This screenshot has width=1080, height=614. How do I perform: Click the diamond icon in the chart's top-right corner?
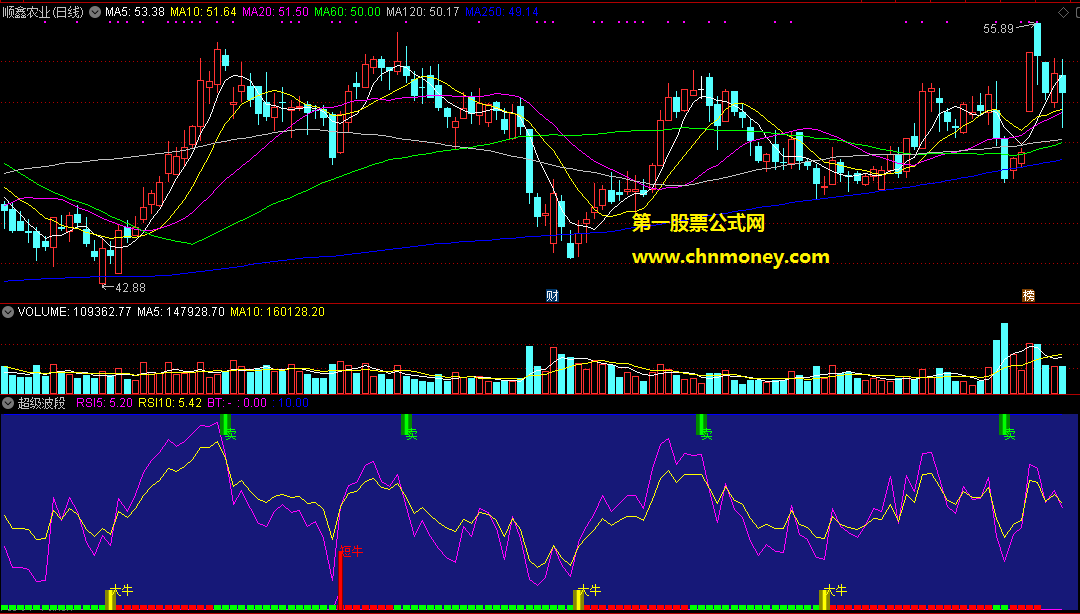[x=1061, y=12]
